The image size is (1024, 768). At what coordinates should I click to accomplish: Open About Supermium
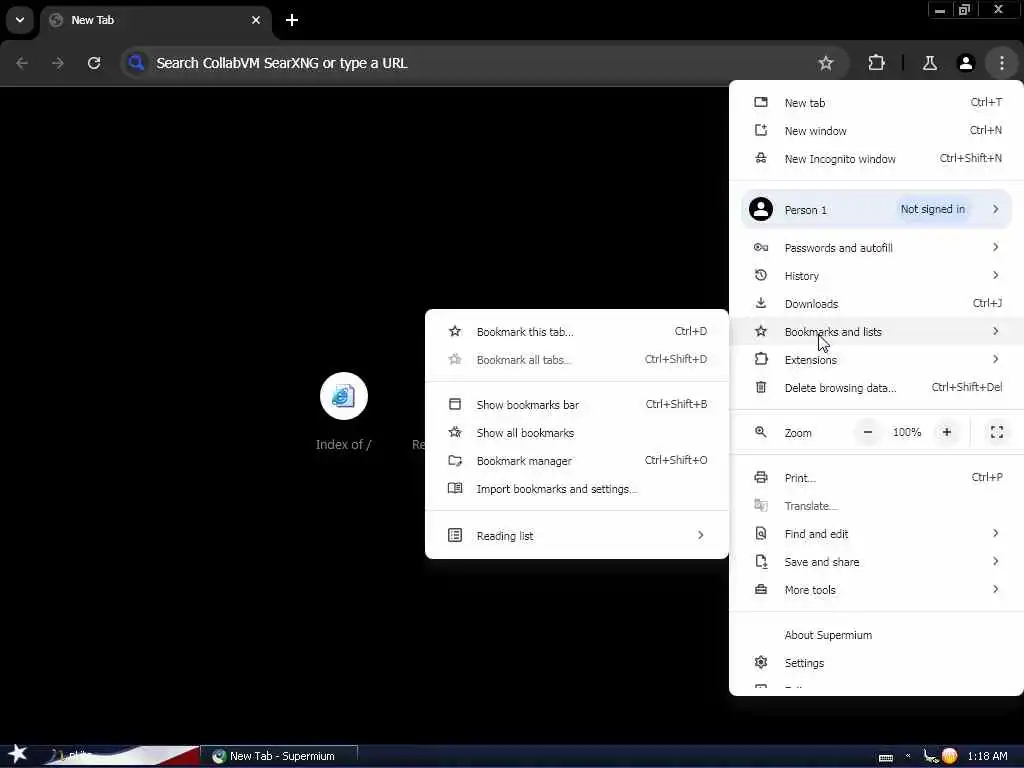click(876, 635)
